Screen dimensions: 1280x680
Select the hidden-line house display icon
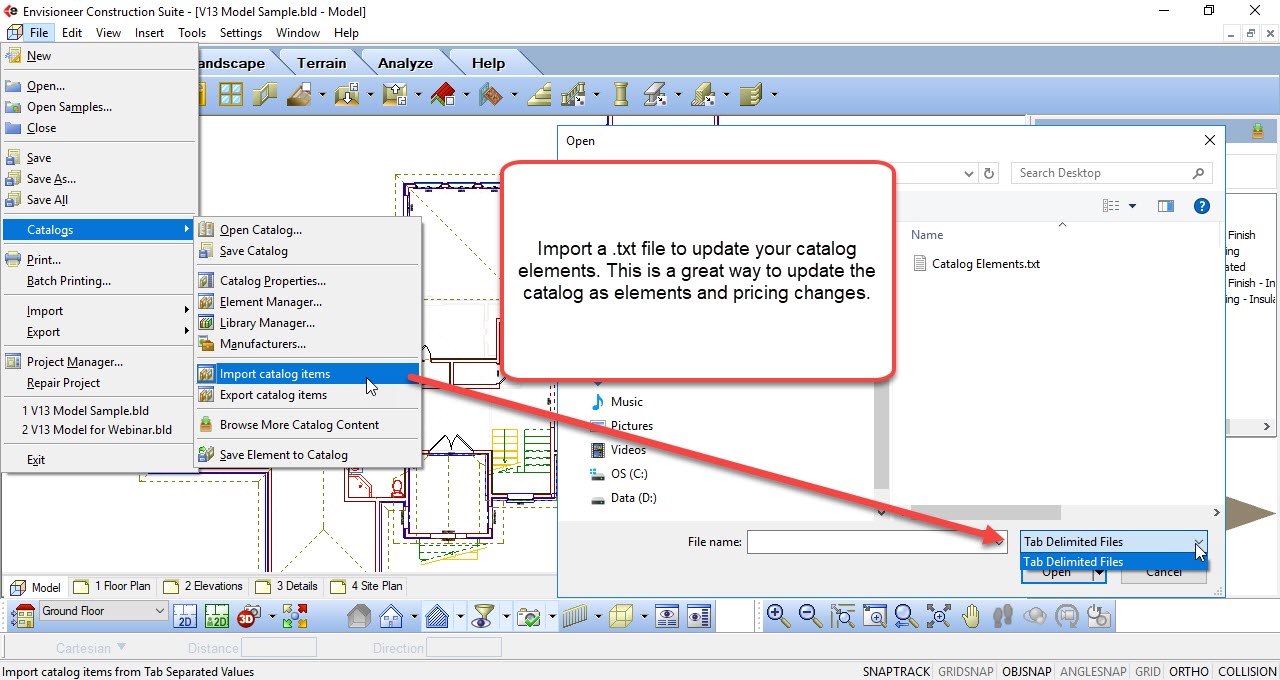(392, 616)
